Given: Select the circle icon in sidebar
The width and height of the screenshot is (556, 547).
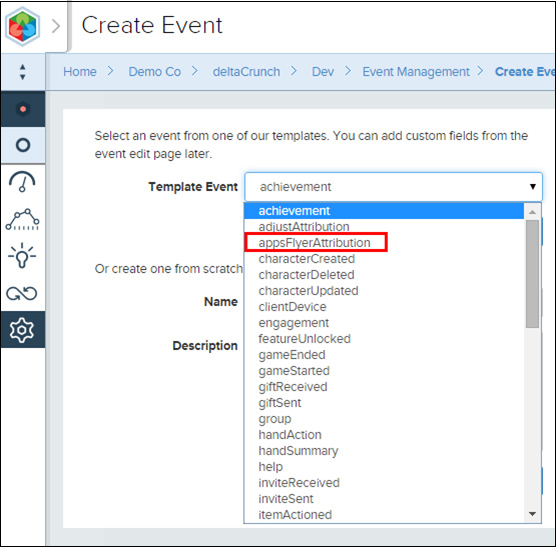Looking at the screenshot, I should pyautogui.click(x=23, y=145).
